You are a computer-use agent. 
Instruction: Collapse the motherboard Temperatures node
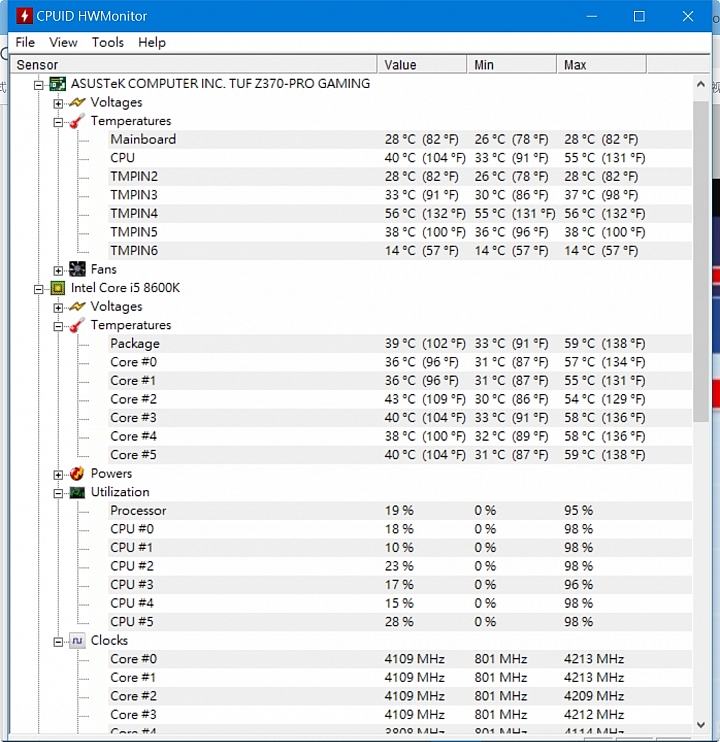[58, 123]
